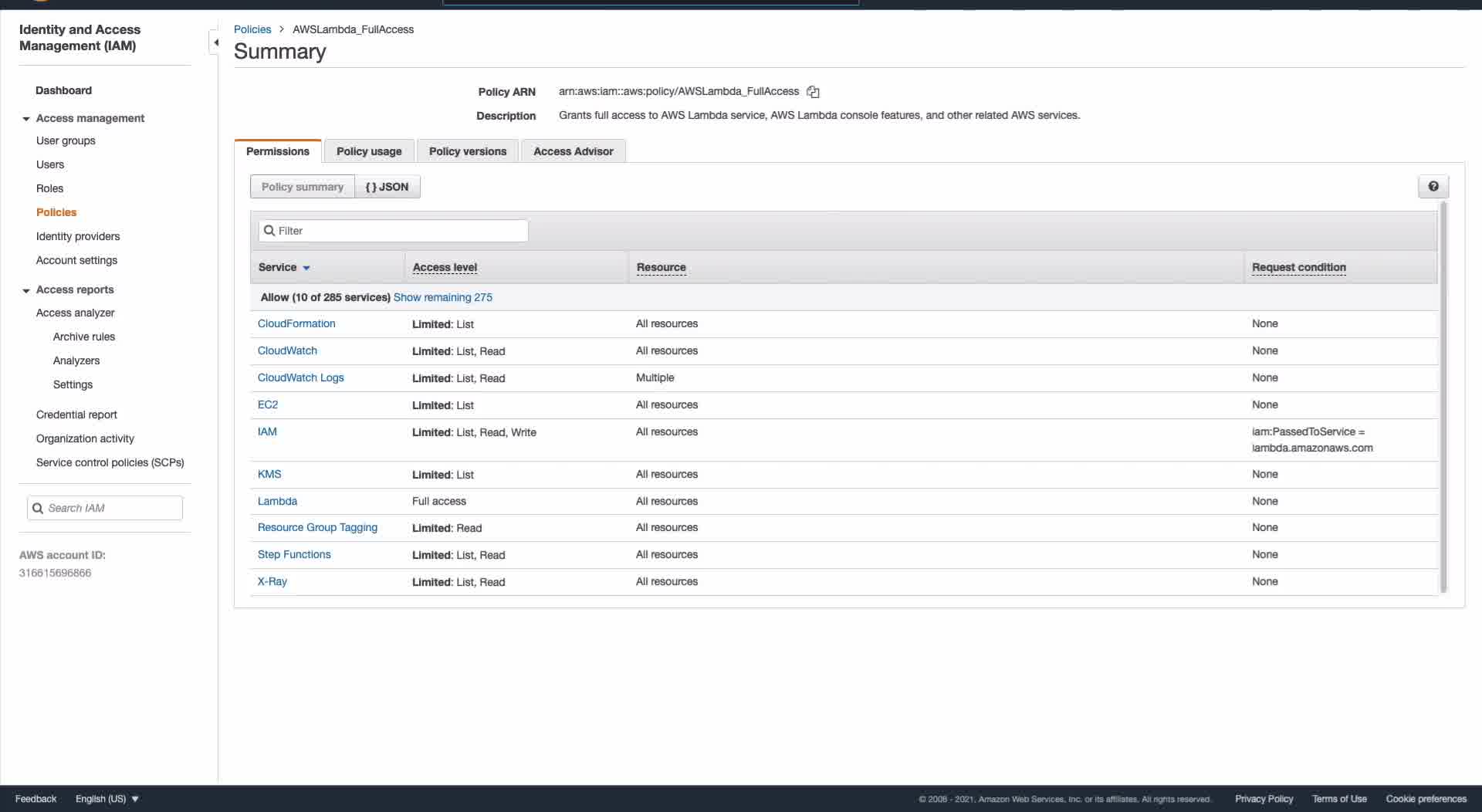Open the Step Functions service link
This screenshot has width=1482, height=812.
point(294,554)
